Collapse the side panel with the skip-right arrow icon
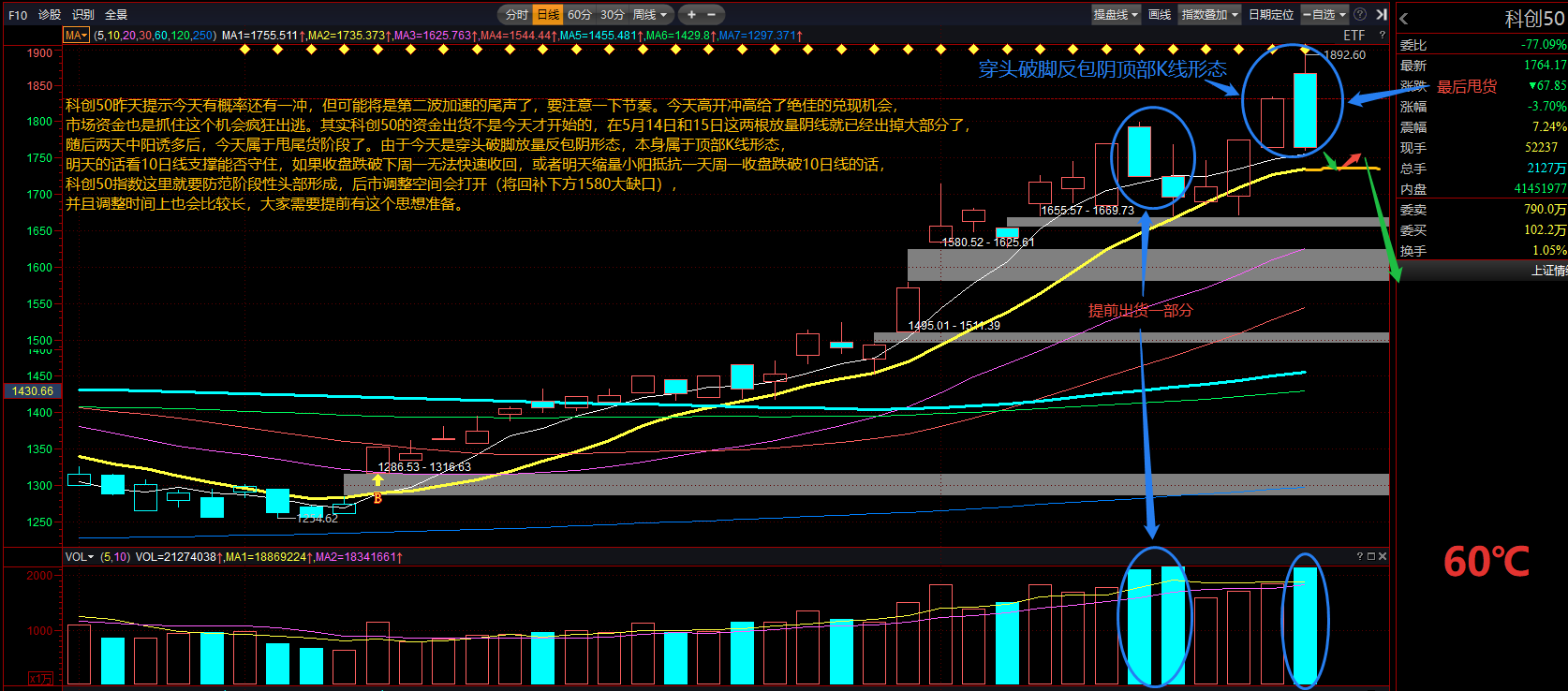Viewport: 1568px width, 691px height. [x=1381, y=14]
